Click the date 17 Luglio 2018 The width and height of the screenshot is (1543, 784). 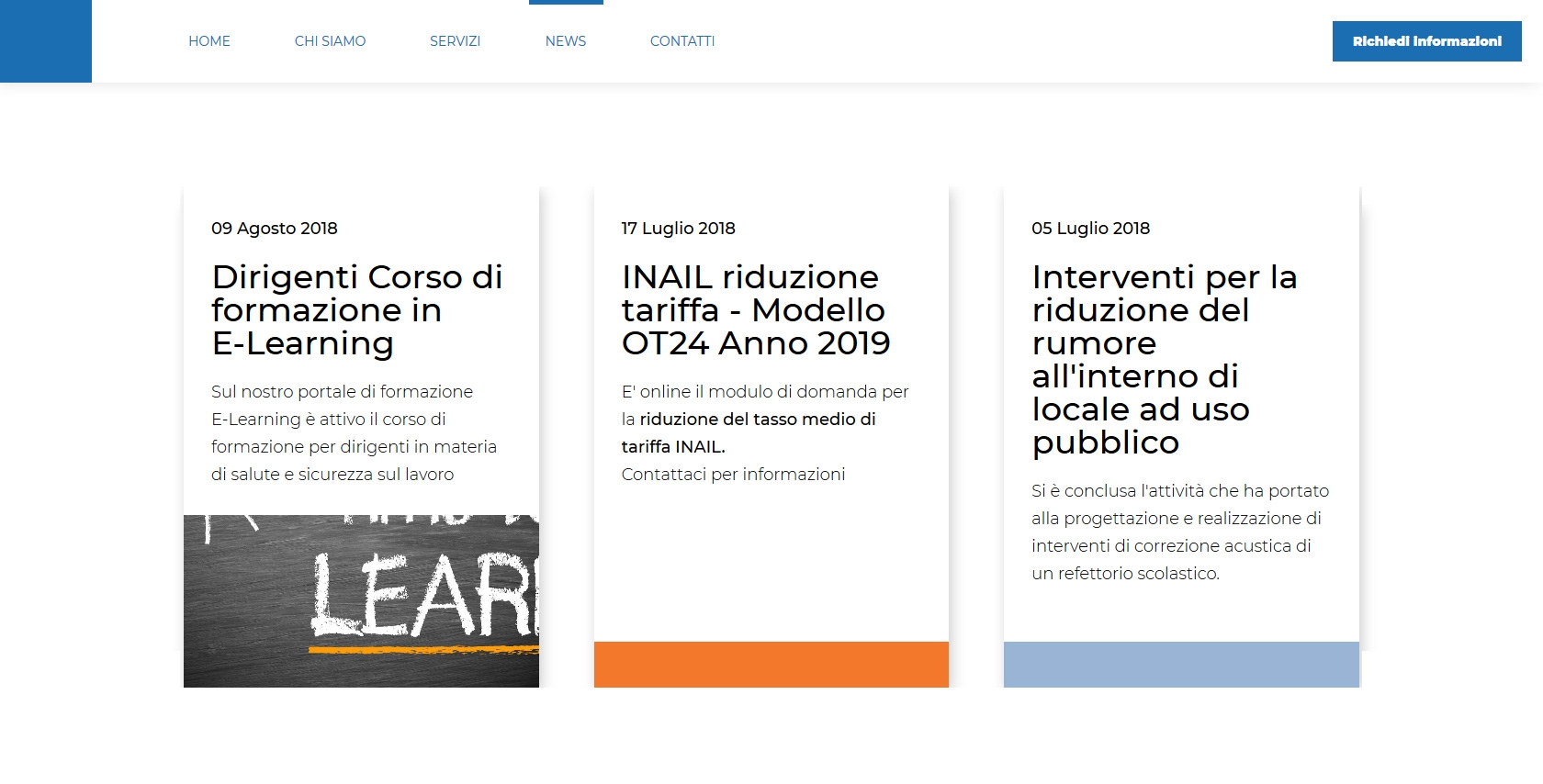tap(679, 229)
